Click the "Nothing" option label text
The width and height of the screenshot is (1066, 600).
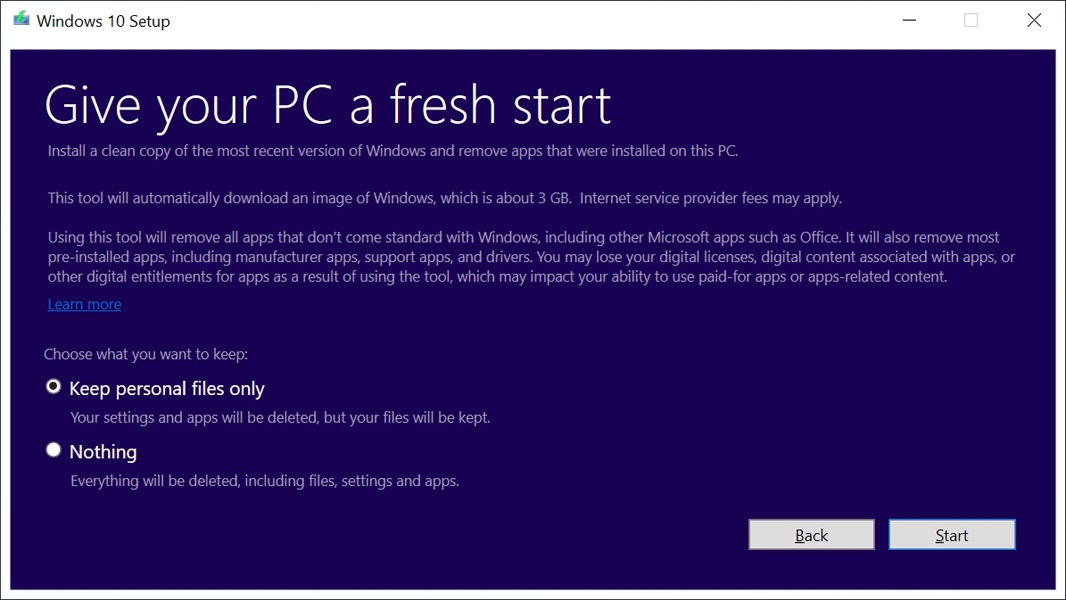(x=103, y=452)
